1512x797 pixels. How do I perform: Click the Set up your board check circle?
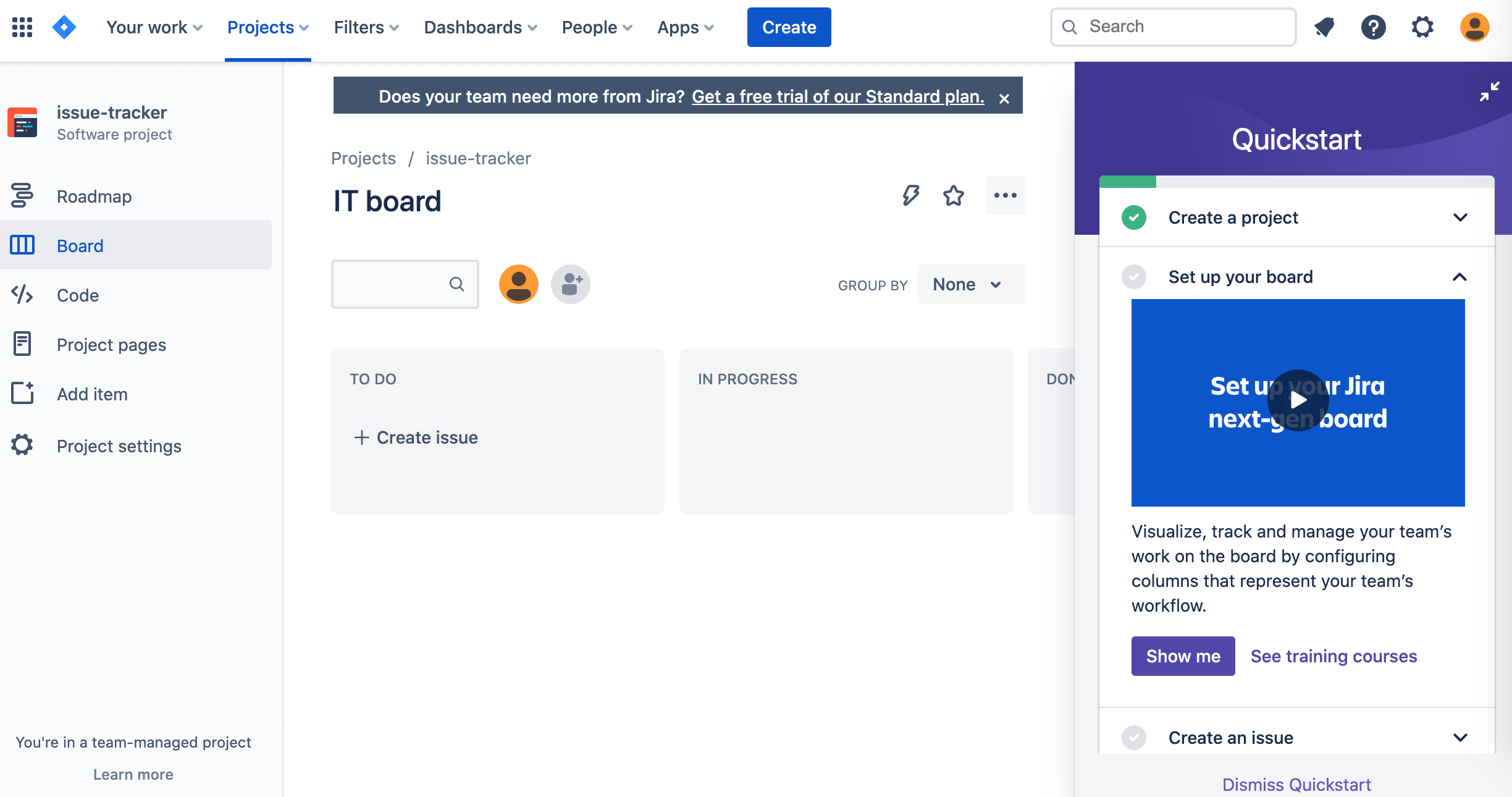tap(1134, 277)
